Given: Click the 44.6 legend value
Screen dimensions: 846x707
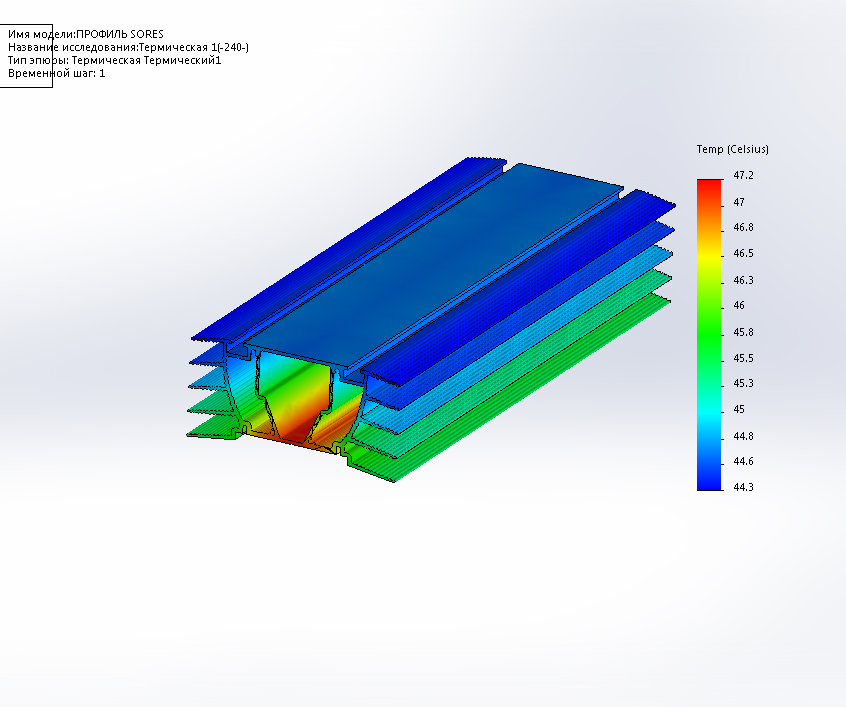Looking at the screenshot, I should coord(743,461).
